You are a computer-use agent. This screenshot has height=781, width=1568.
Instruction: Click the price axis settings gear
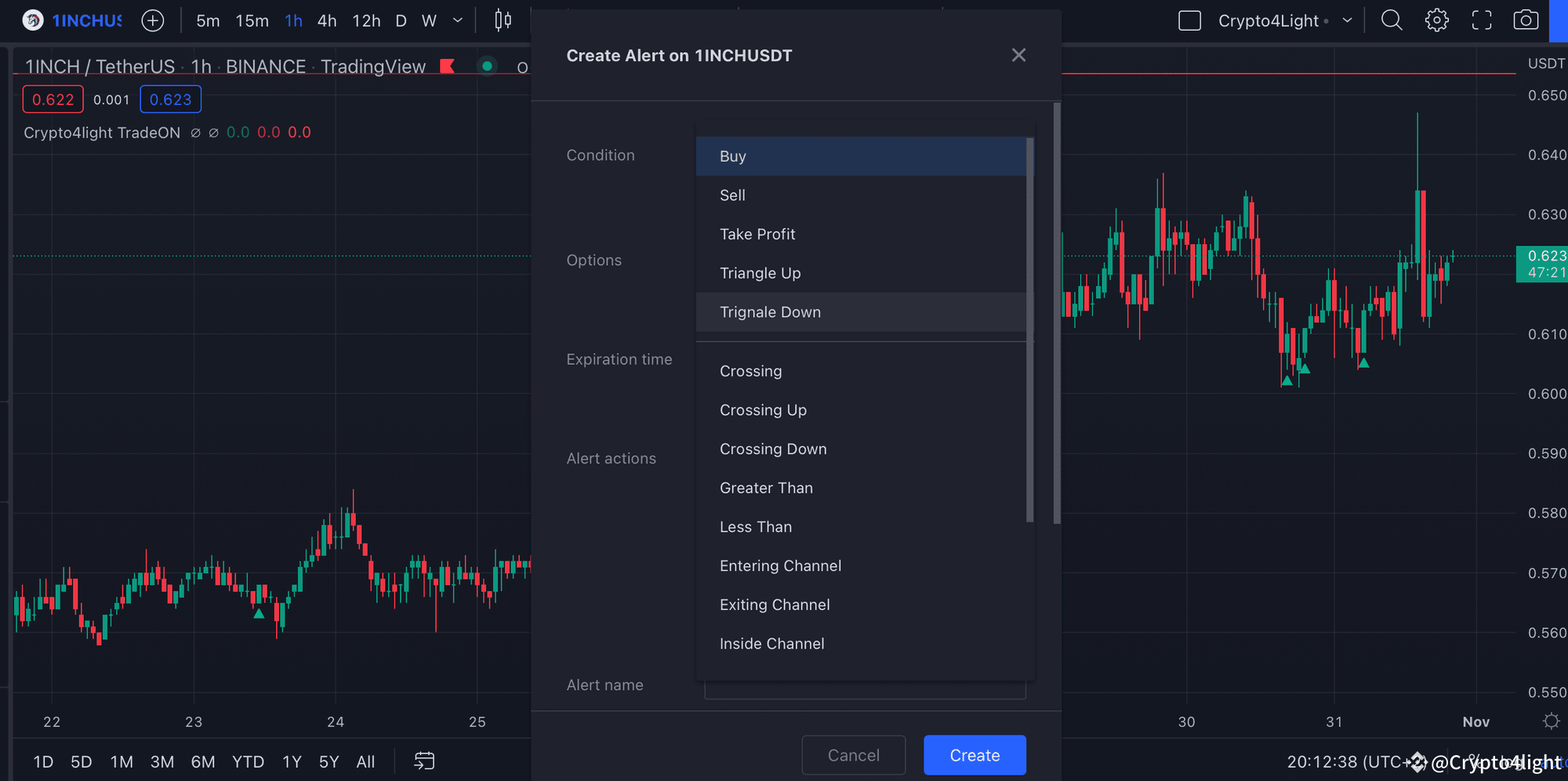1551,721
